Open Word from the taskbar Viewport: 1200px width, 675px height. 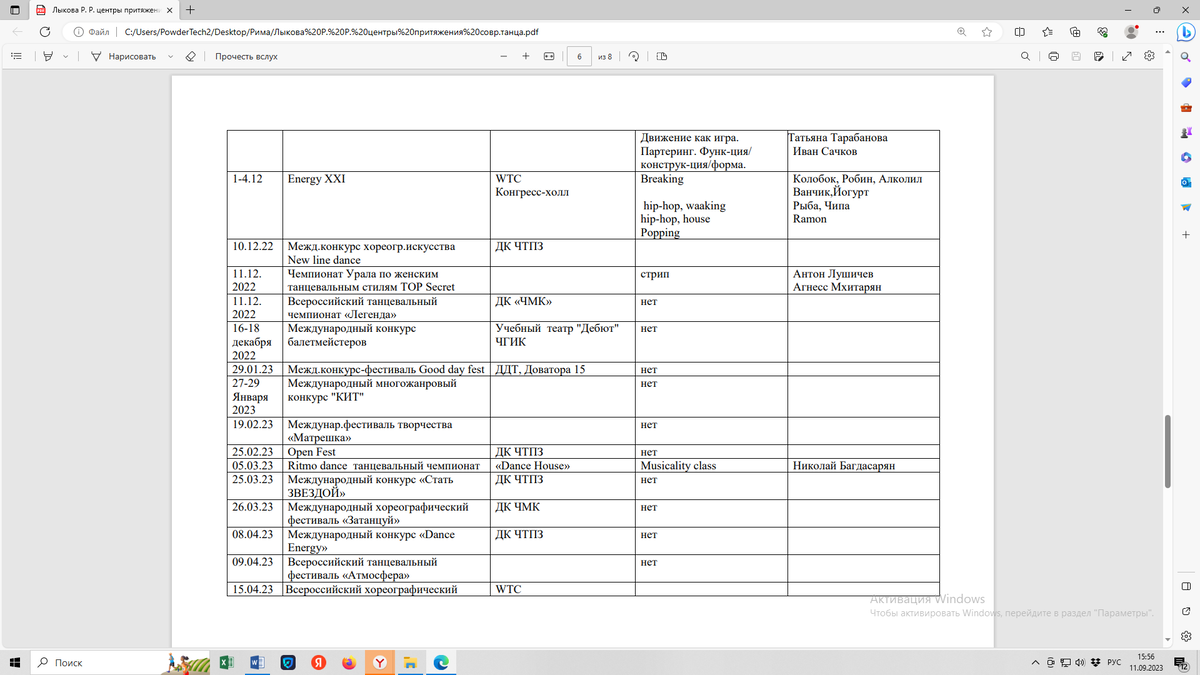256,662
